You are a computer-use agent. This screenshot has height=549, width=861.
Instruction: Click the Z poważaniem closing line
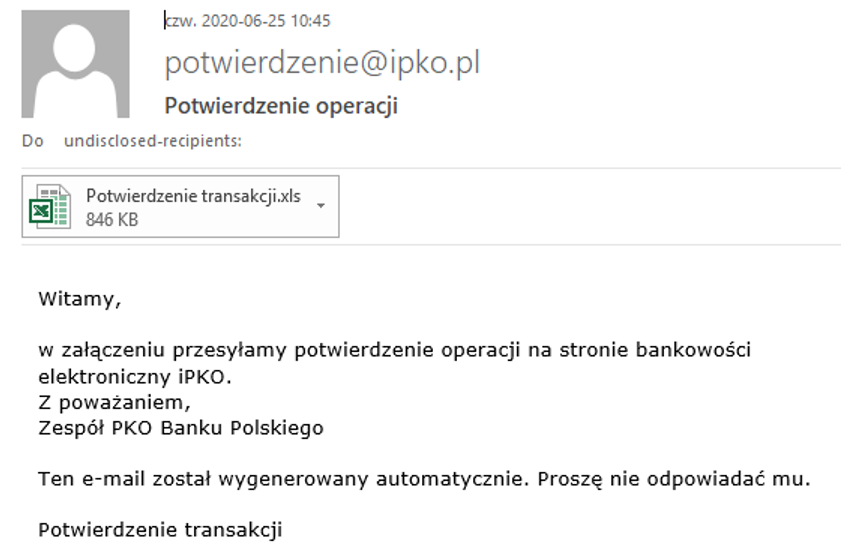[x=114, y=403]
